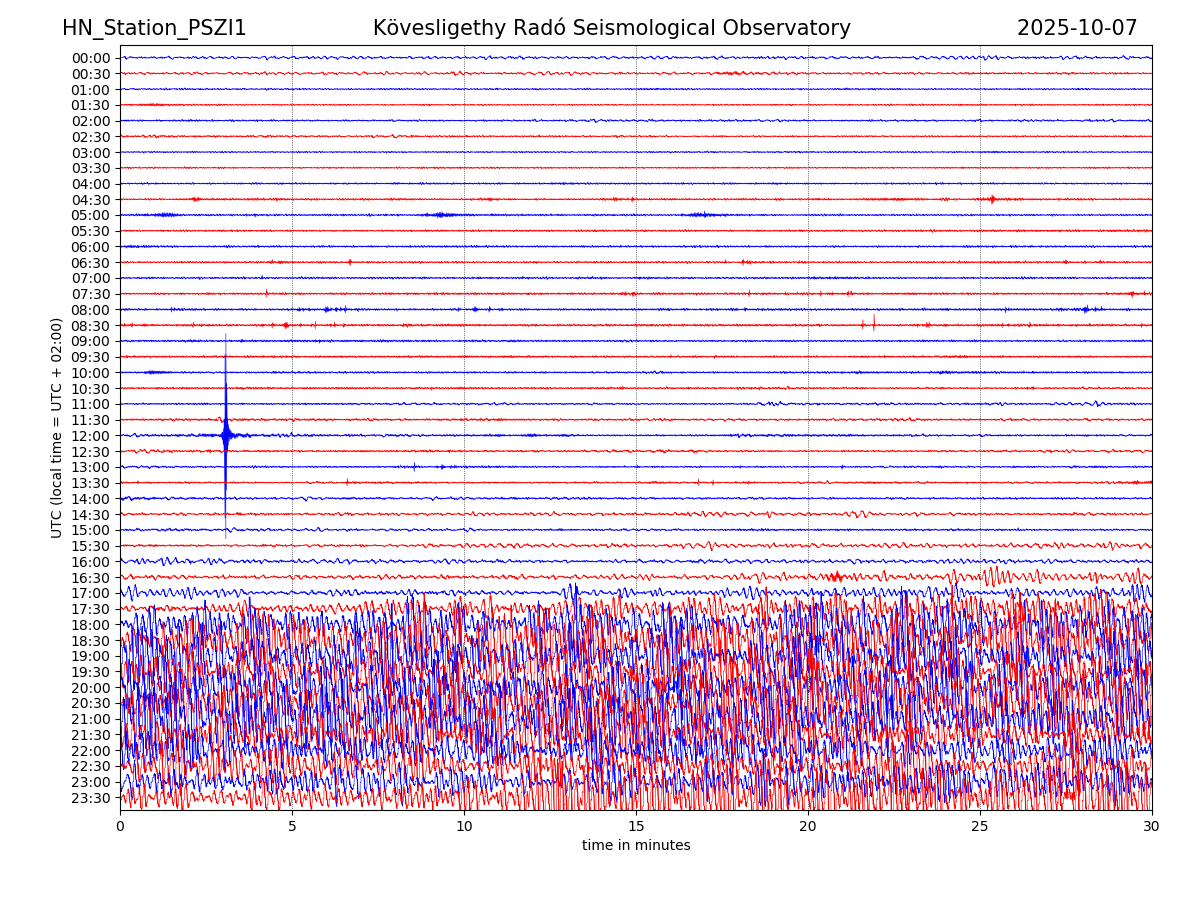The image size is (1200, 900).
Task: Click the Kövesligethy Radó Seismological Observatory heading
Action: [611, 28]
